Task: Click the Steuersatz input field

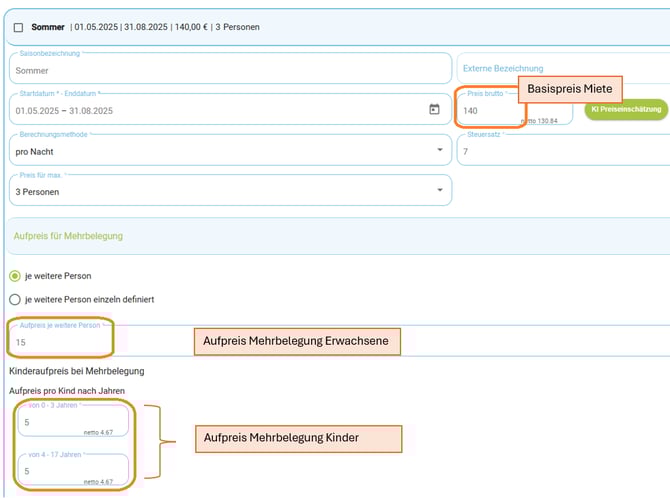Action: pos(562,151)
